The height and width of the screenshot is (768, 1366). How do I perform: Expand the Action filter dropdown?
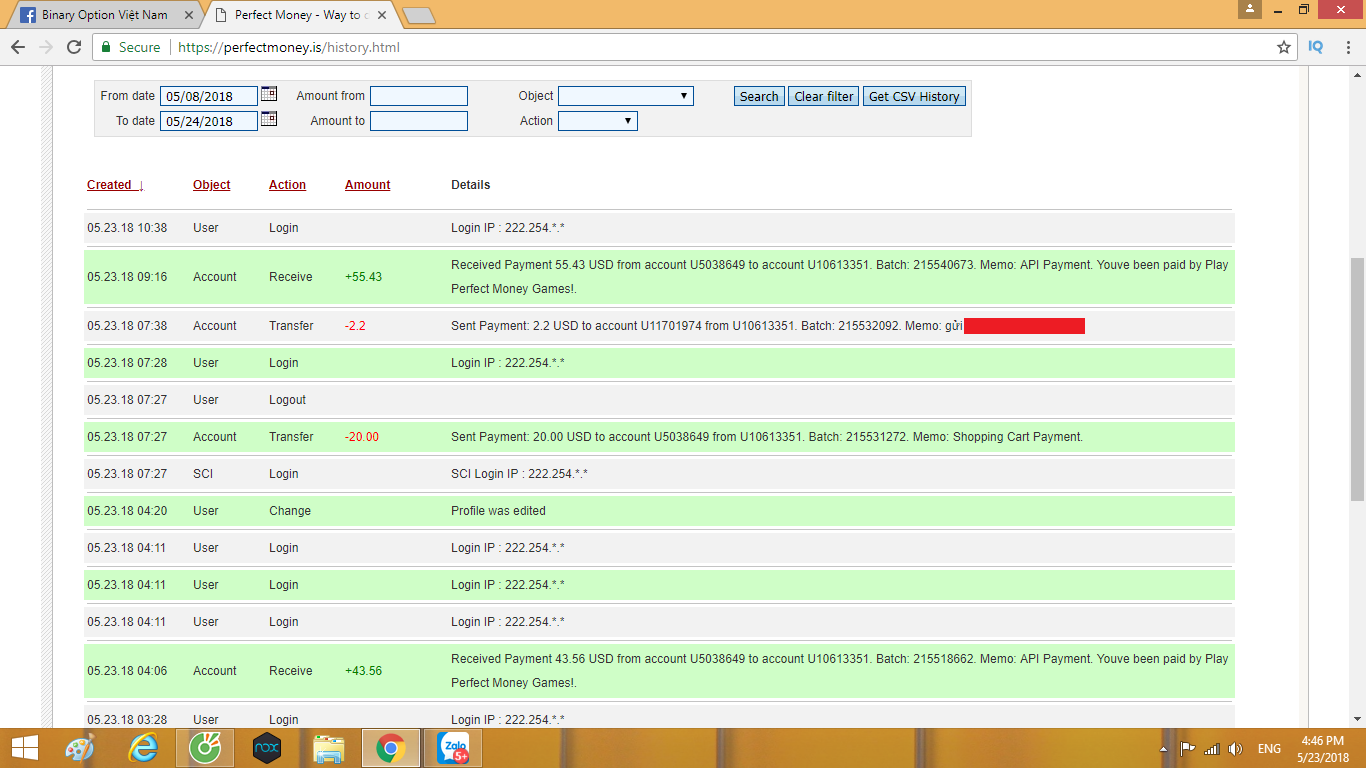click(x=598, y=121)
